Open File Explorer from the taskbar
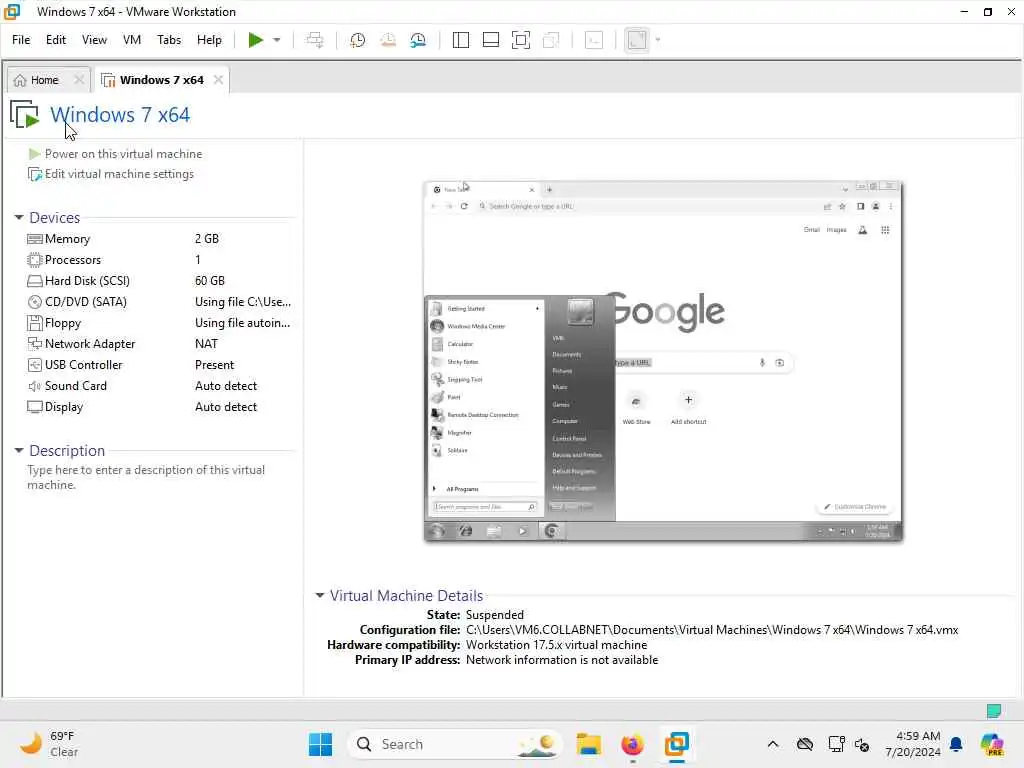Screen dimensions: 1024x768 (588, 744)
